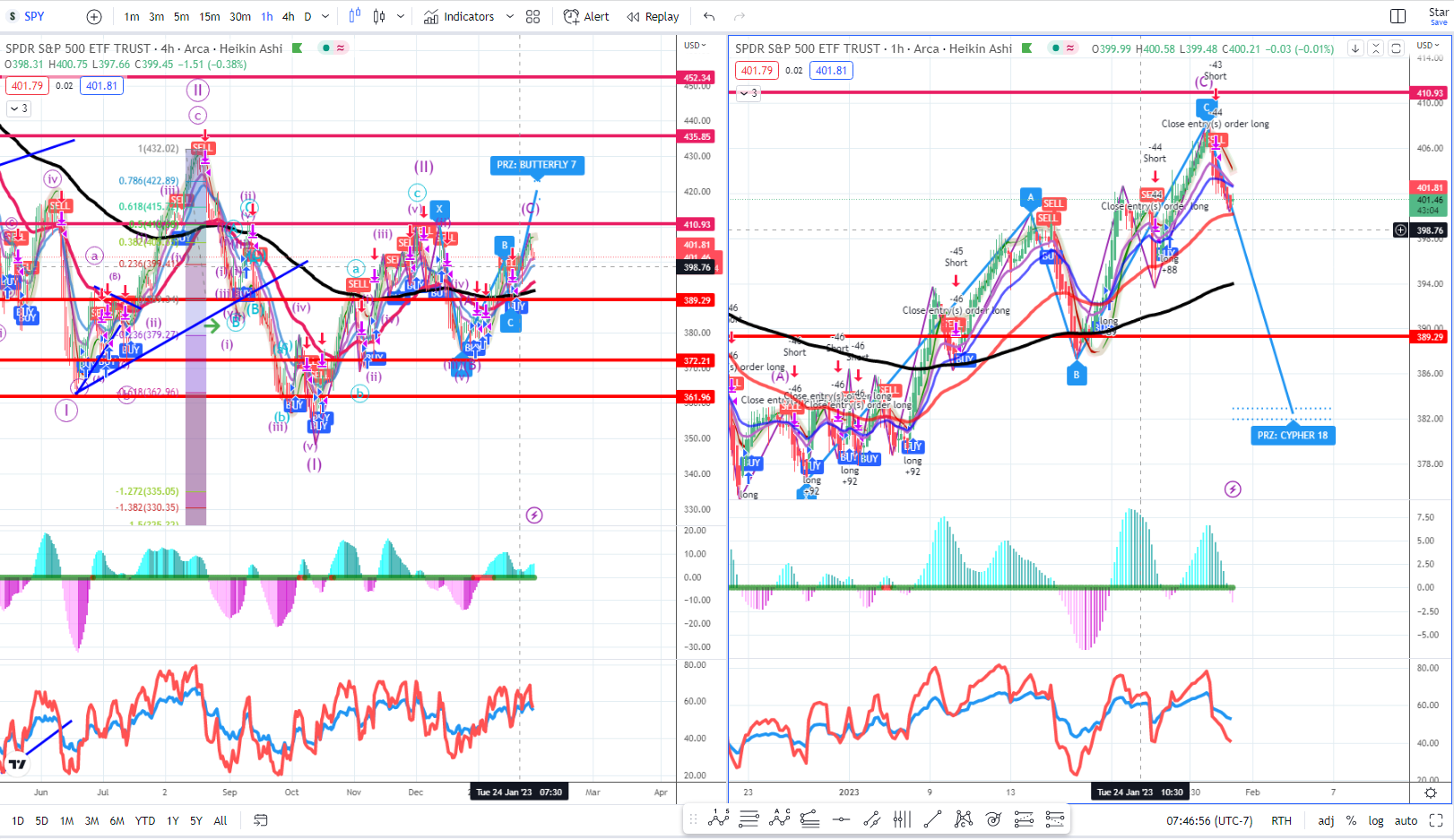1454x840 pixels.
Task: Open the Indicators dialog
Action: point(458,16)
